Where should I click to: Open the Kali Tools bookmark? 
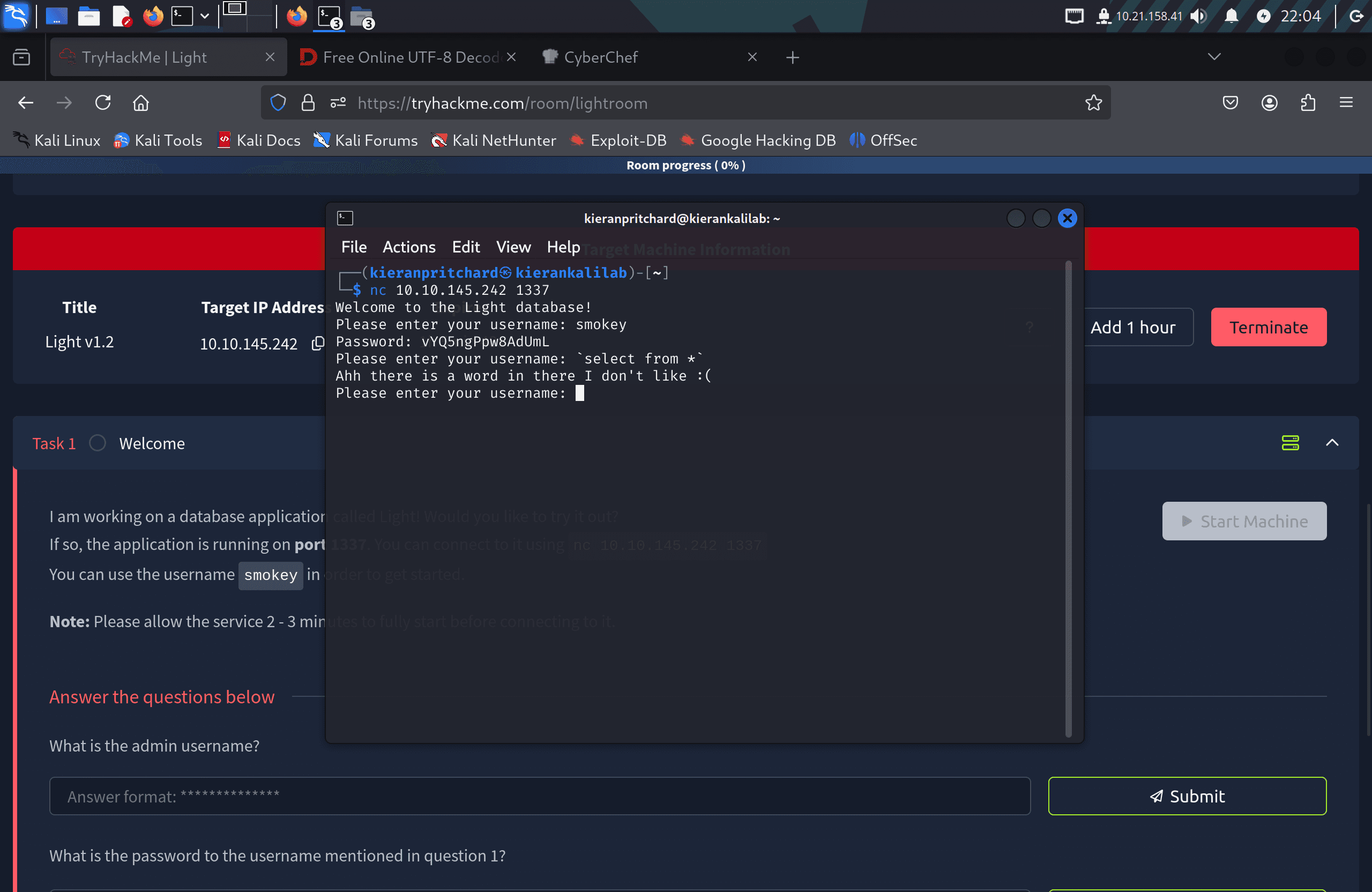coord(158,140)
